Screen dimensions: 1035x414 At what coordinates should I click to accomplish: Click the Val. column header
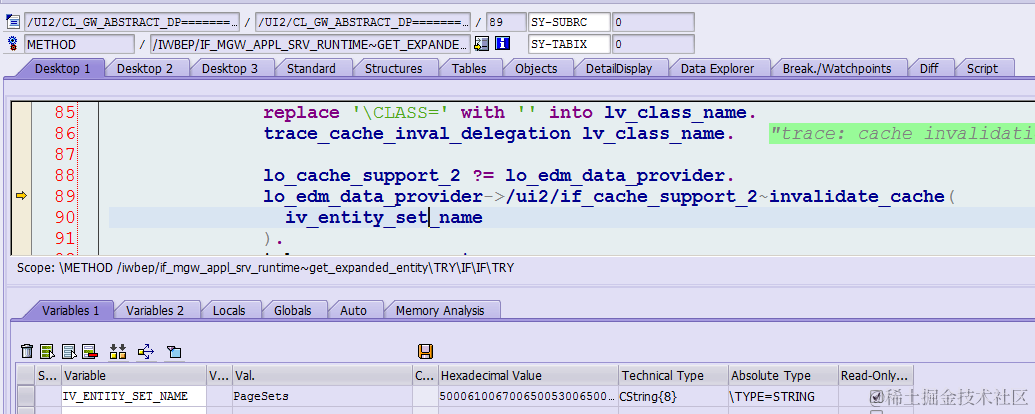click(x=322, y=375)
